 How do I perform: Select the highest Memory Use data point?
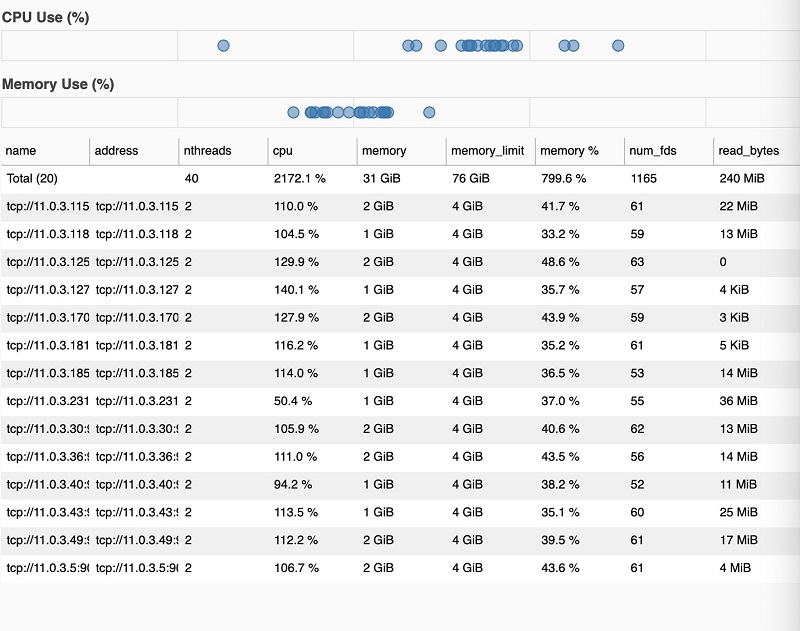click(429, 112)
